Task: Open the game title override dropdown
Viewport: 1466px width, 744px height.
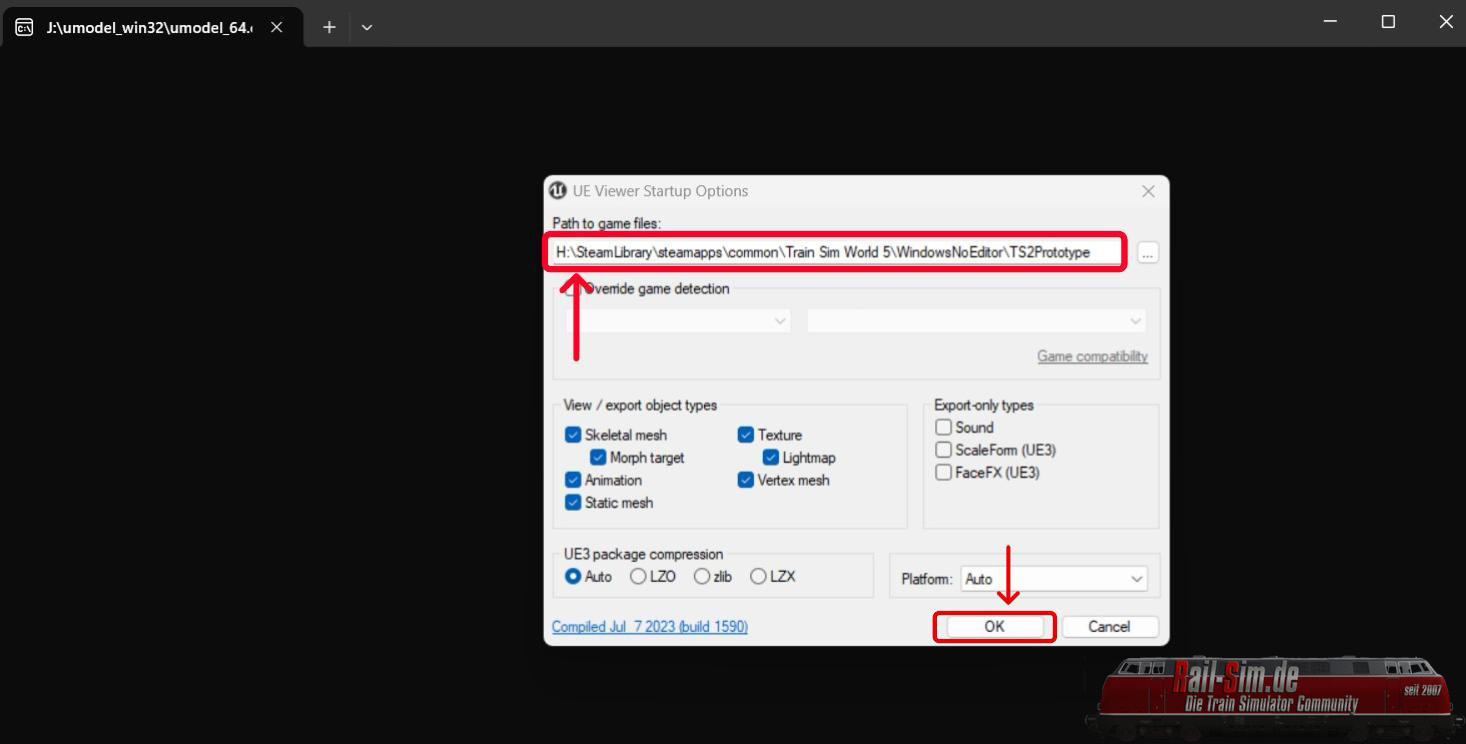Action: click(976, 321)
